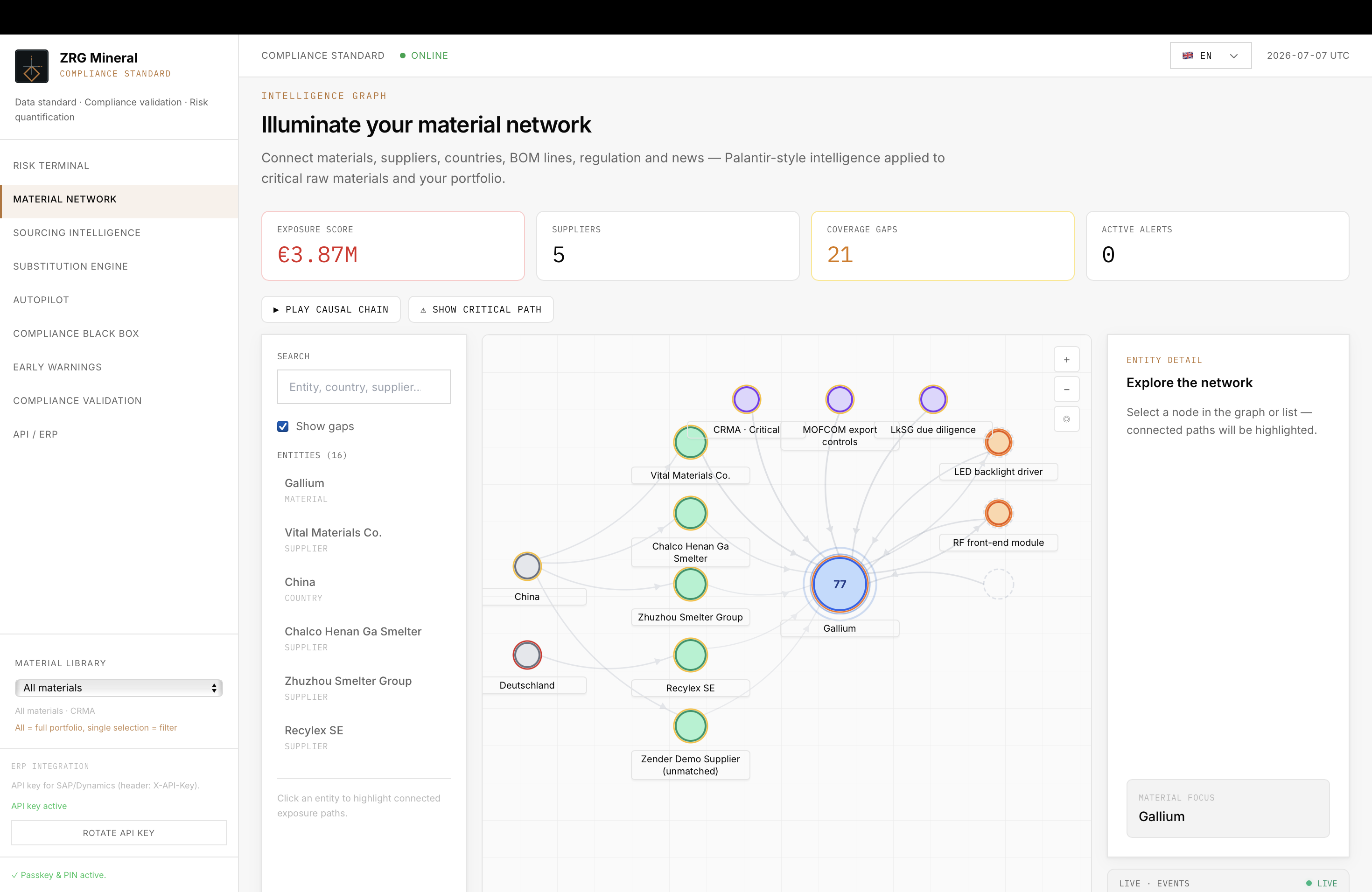Select the dashed empty gap node
The image size is (1372, 892).
pos(999,584)
